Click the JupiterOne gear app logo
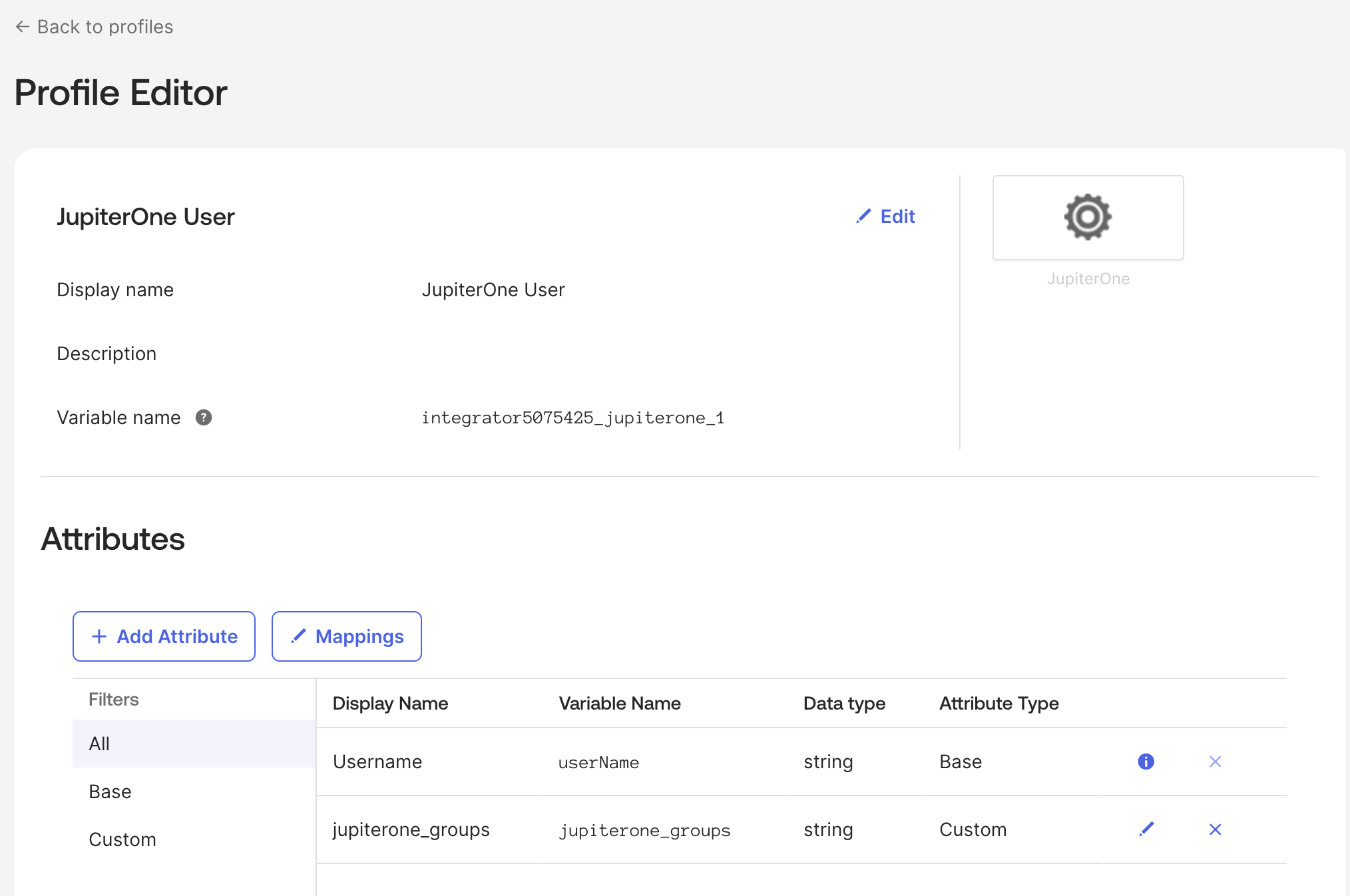The height and width of the screenshot is (896, 1350). click(x=1088, y=218)
